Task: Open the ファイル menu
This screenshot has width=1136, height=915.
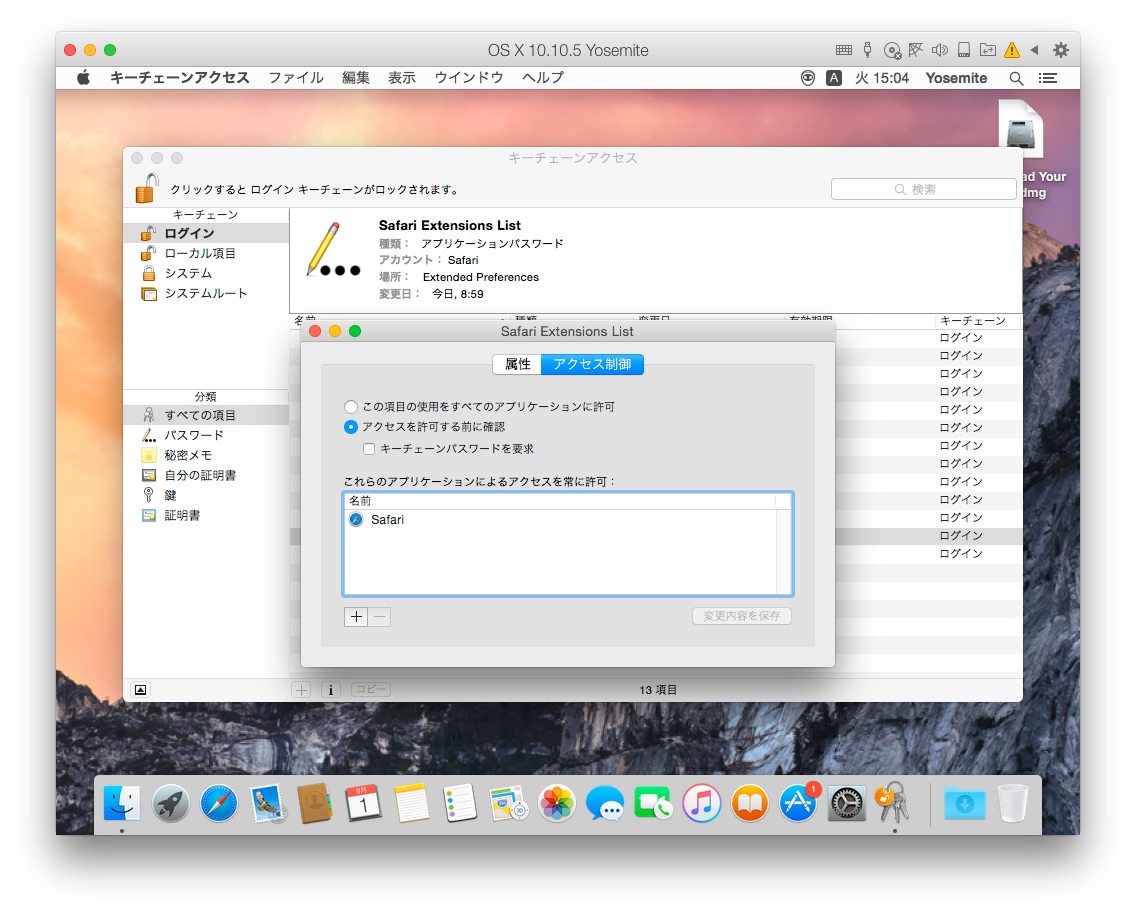Action: pyautogui.click(x=296, y=78)
